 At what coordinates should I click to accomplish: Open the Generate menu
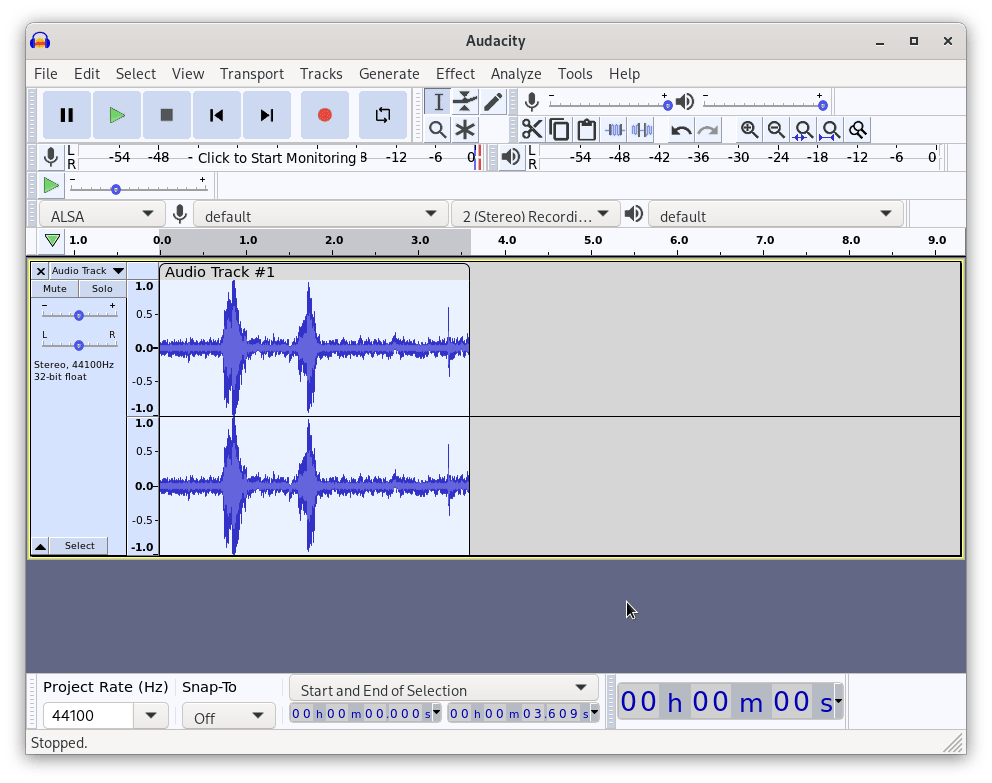[389, 74]
